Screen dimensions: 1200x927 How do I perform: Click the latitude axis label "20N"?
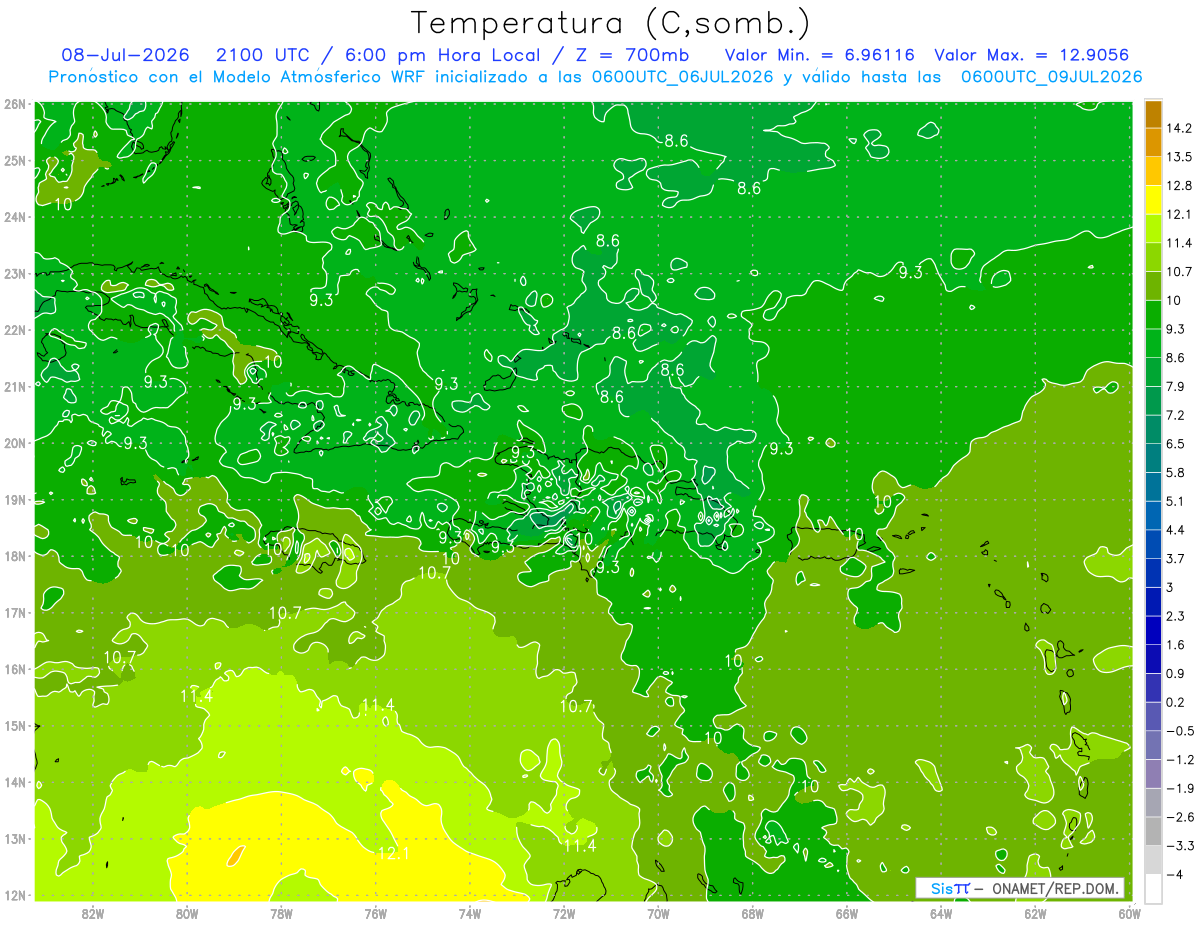pyautogui.click(x=14, y=443)
